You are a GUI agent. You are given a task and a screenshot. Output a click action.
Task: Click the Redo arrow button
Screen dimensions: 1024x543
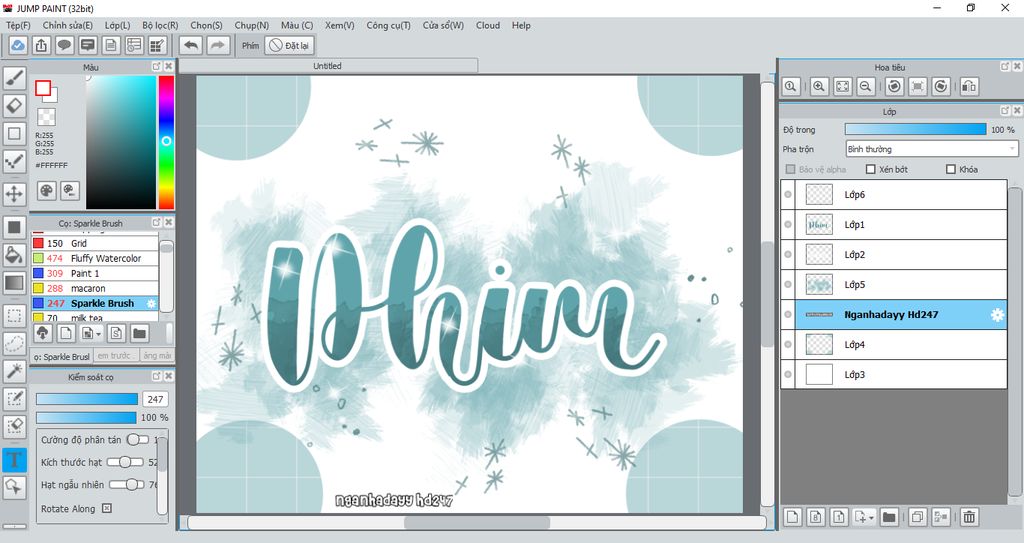point(217,45)
